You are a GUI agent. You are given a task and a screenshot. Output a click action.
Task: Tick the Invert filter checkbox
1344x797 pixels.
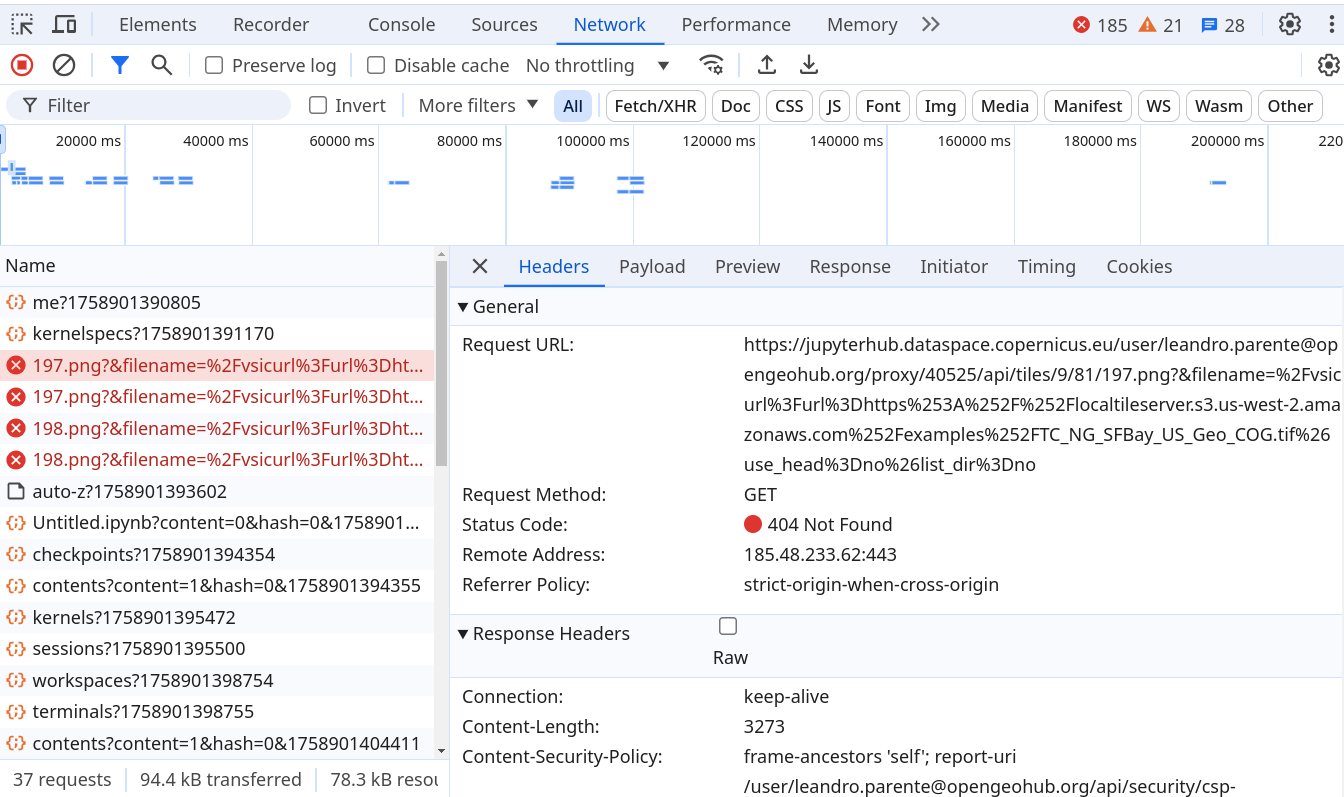pos(318,106)
